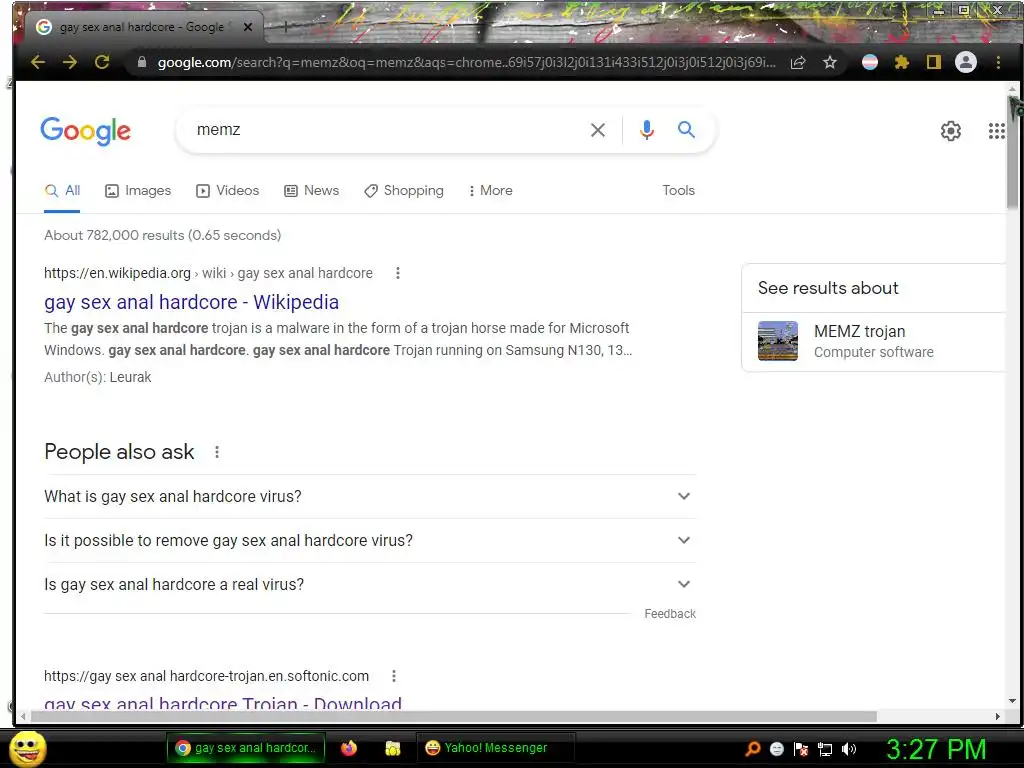1024x768 pixels.
Task: Open the softonic Trojan Download link
Action: 223,703
